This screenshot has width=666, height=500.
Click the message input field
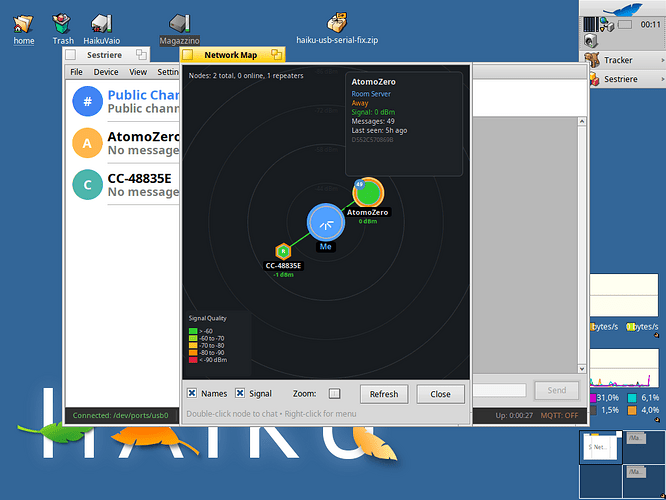[500, 390]
